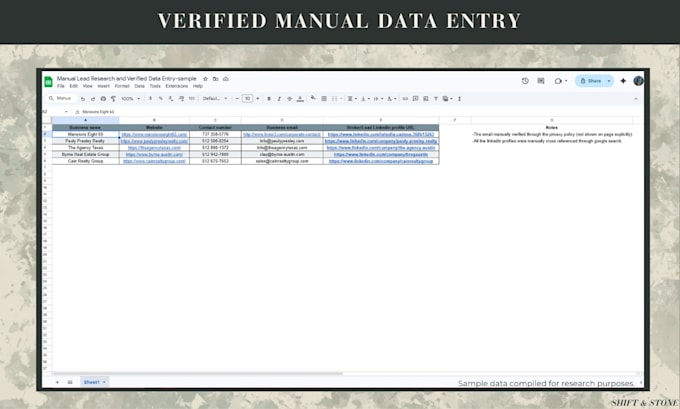The image size is (680, 409).
Task: Open Cain Realty Group website link
Action: click(154, 161)
